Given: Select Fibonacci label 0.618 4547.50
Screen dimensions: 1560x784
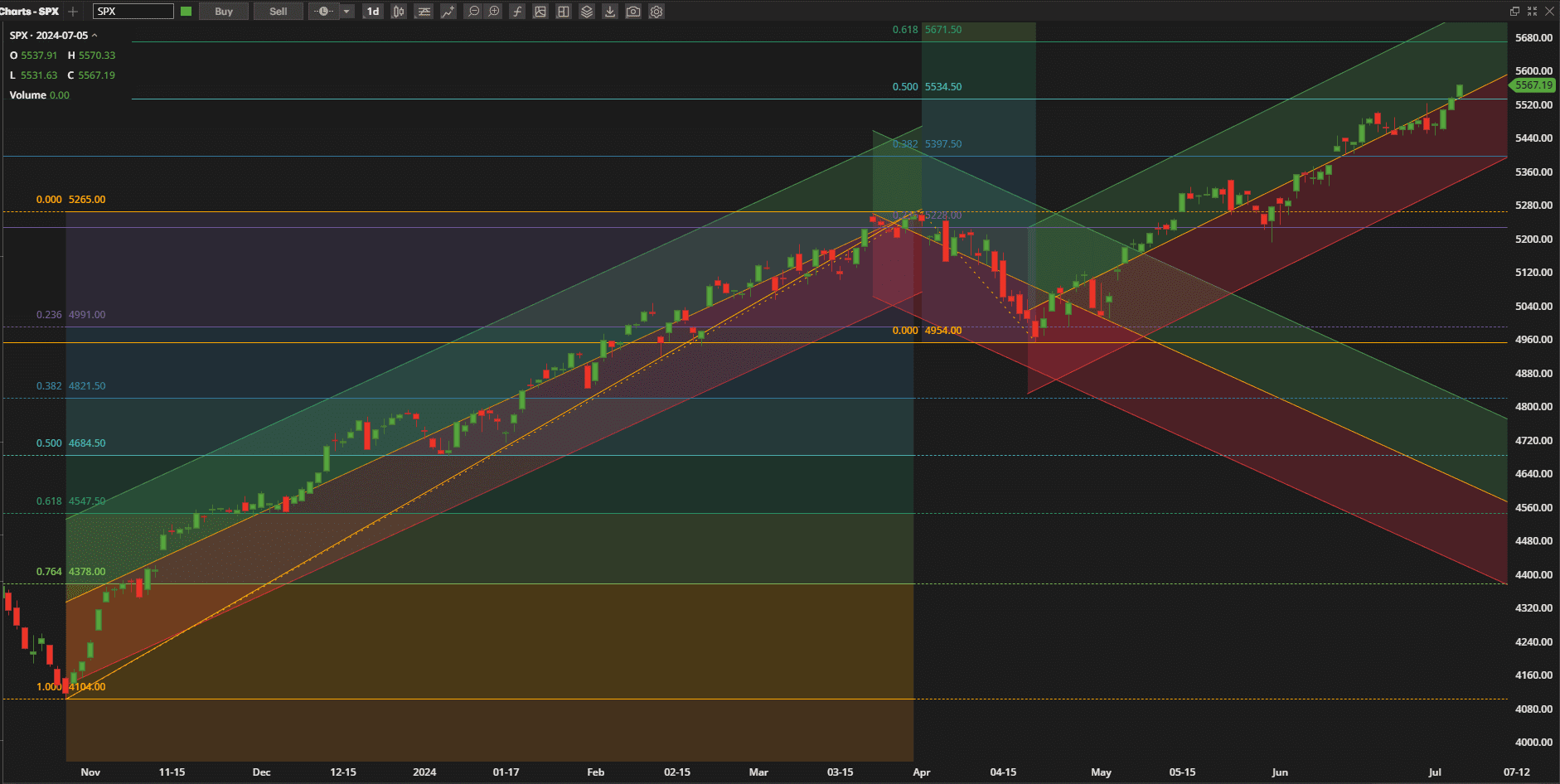Looking at the screenshot, I should (x=70, y=501).
